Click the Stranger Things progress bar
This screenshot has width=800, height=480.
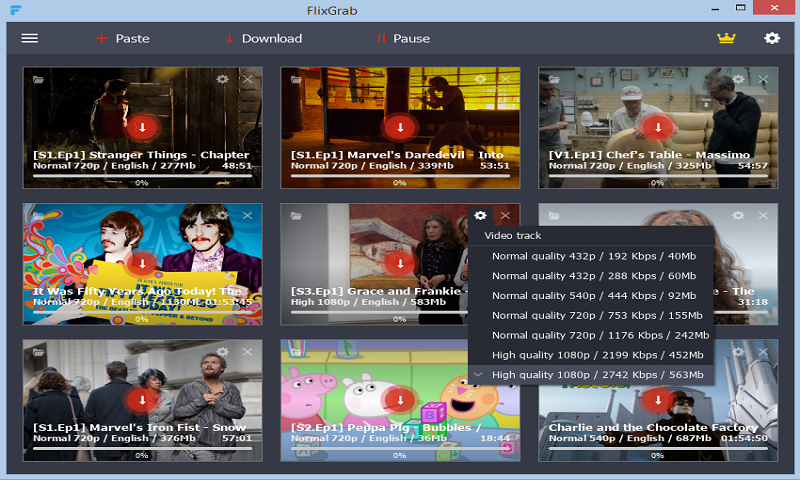pyautogui.click(x=142, y=175)
